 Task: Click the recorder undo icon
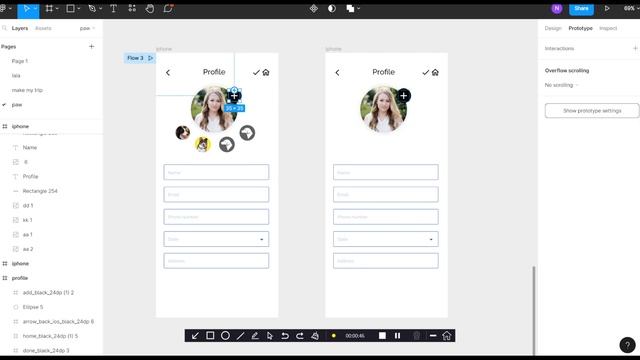click(x=285, y=336)
